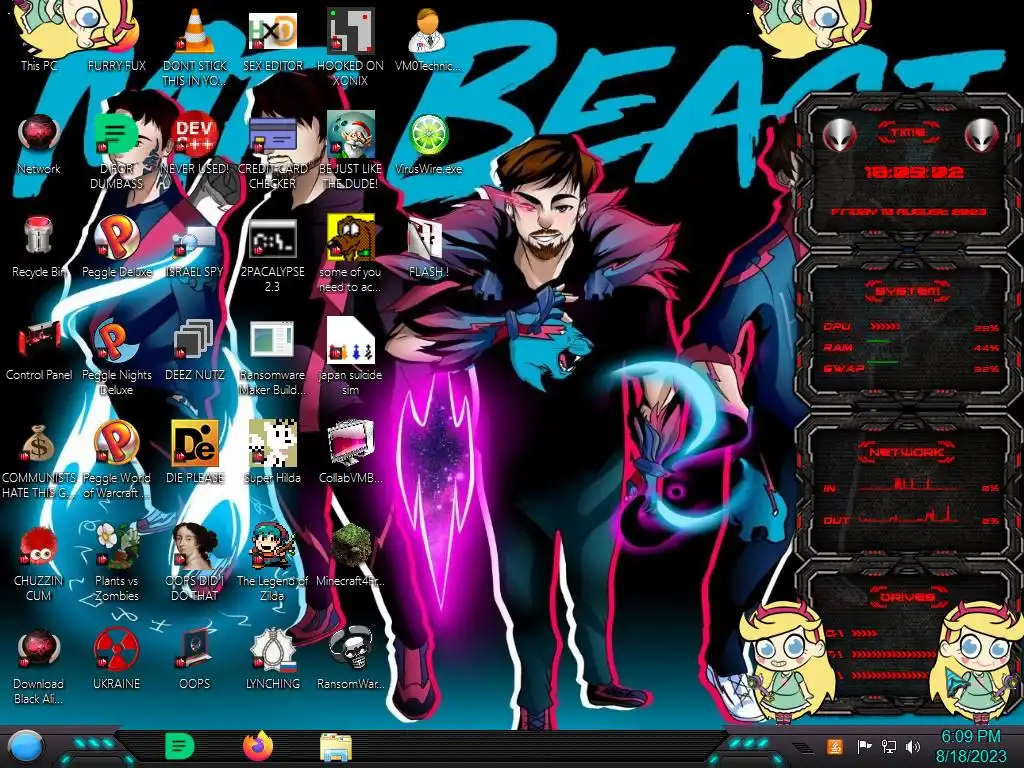Open the Dev-C++ NEVER USED! shortcut

(x=195, y=142)
